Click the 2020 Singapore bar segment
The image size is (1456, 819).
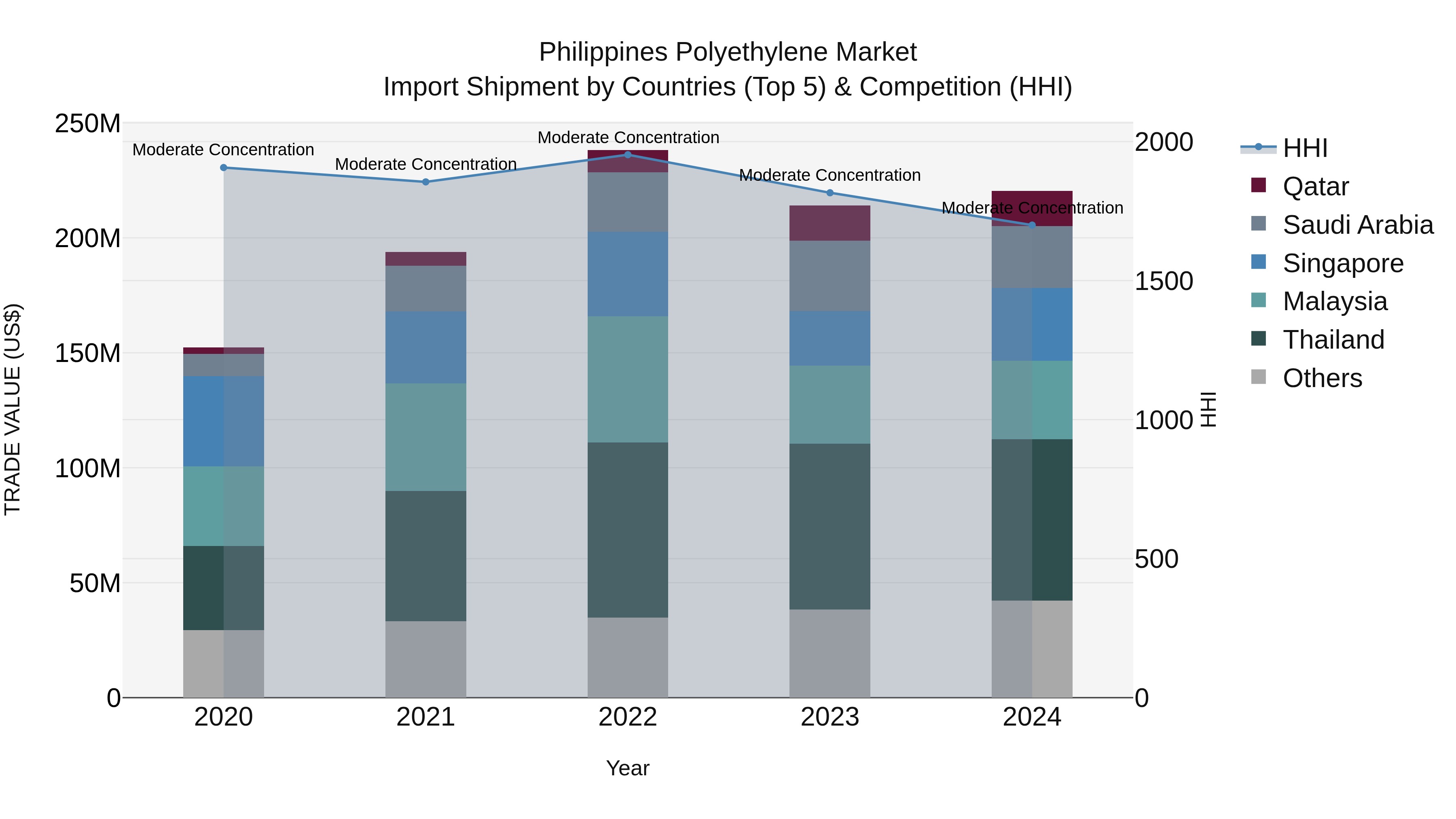click(224, 422)
